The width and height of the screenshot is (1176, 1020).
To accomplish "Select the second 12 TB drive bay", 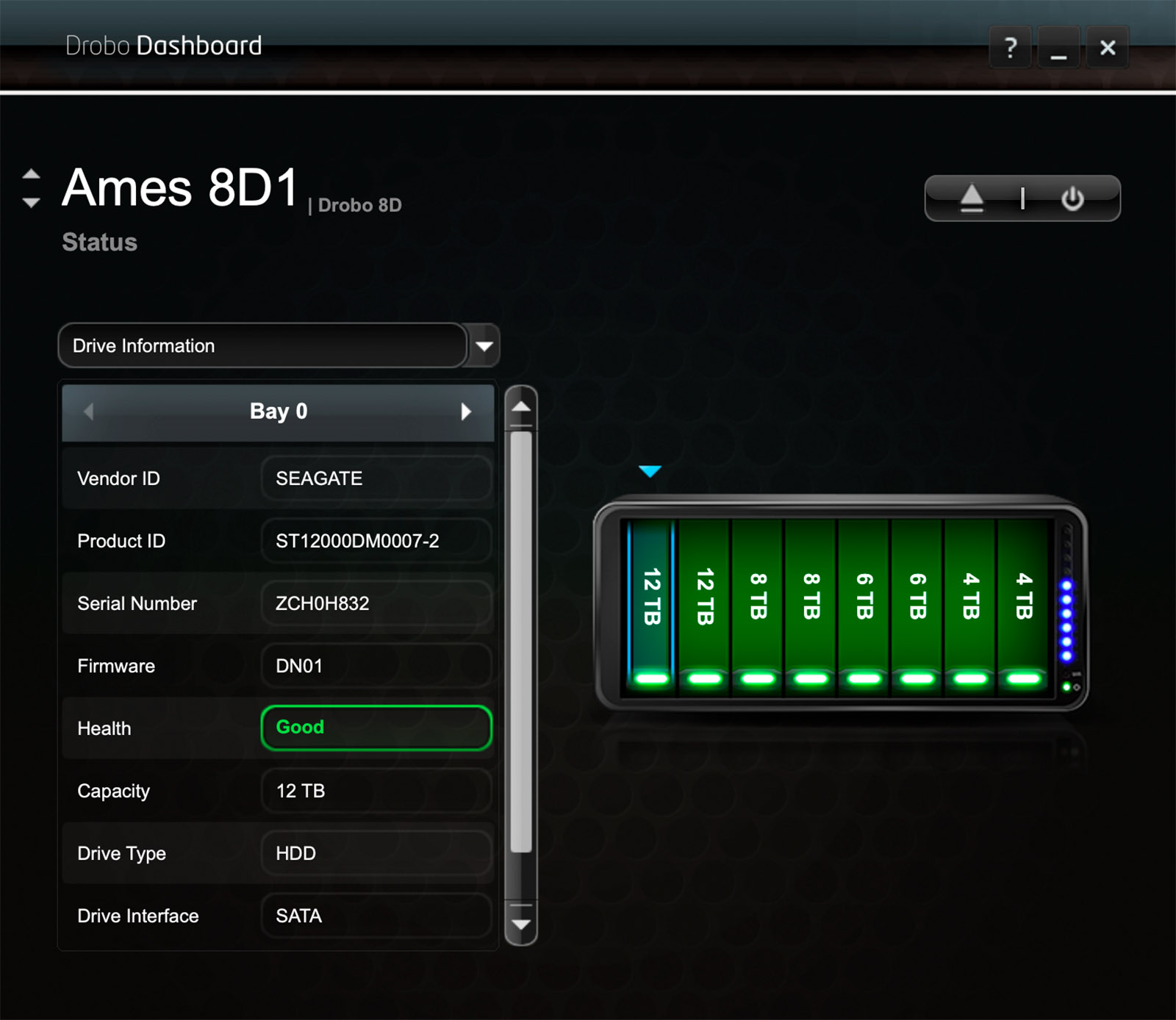I will point(705,599).
